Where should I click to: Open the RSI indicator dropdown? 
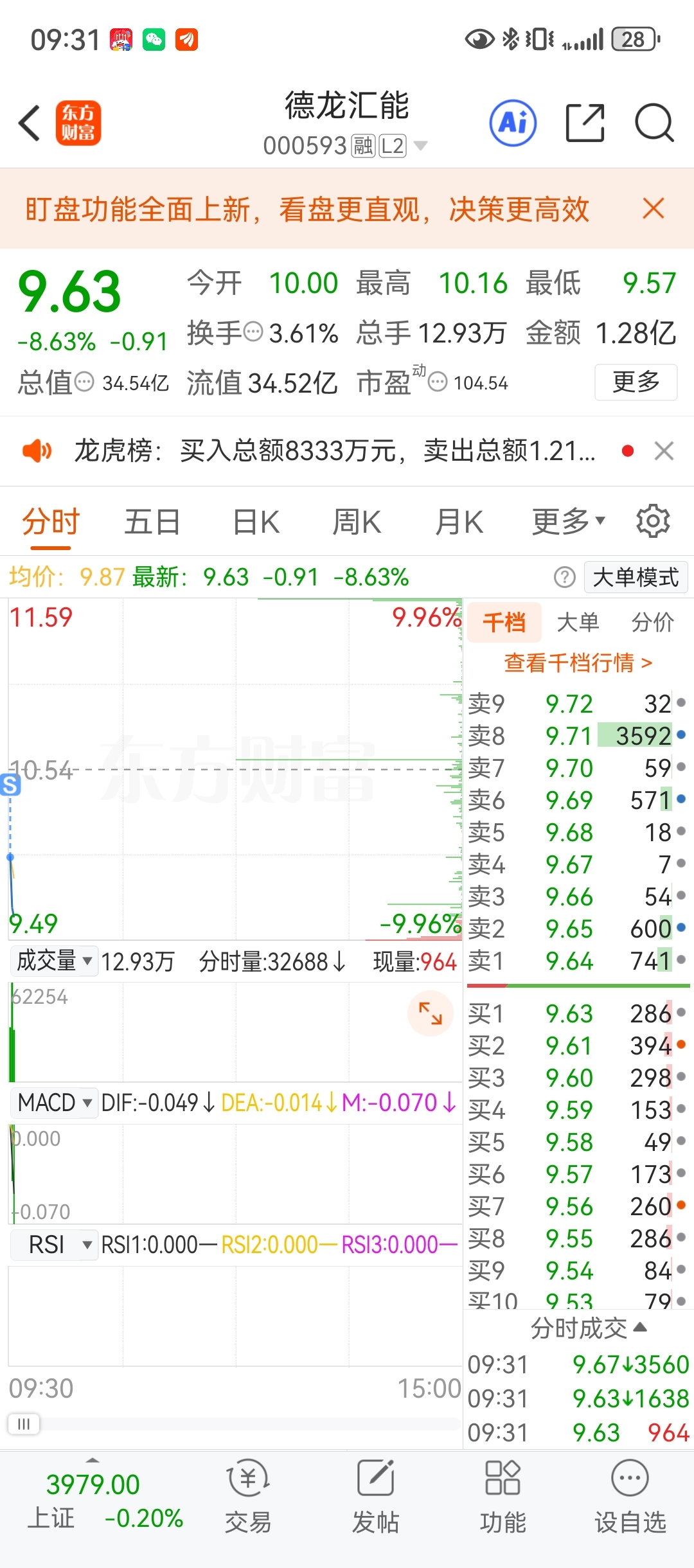coord(54,1245)
